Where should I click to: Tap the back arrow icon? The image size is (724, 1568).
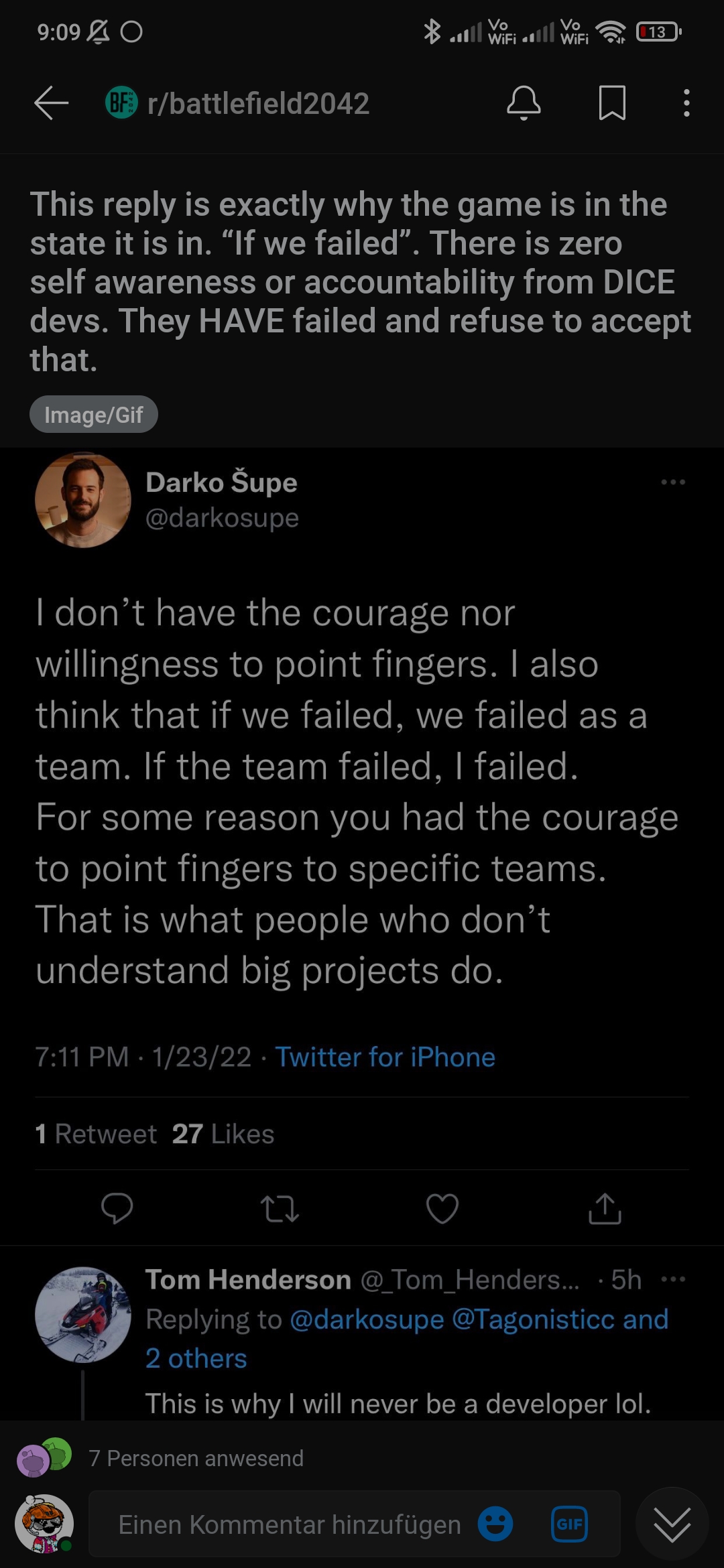point(52,103)
